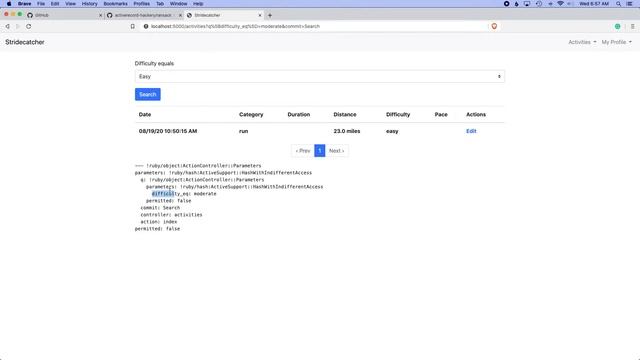Reload the current page

point(29,26)
